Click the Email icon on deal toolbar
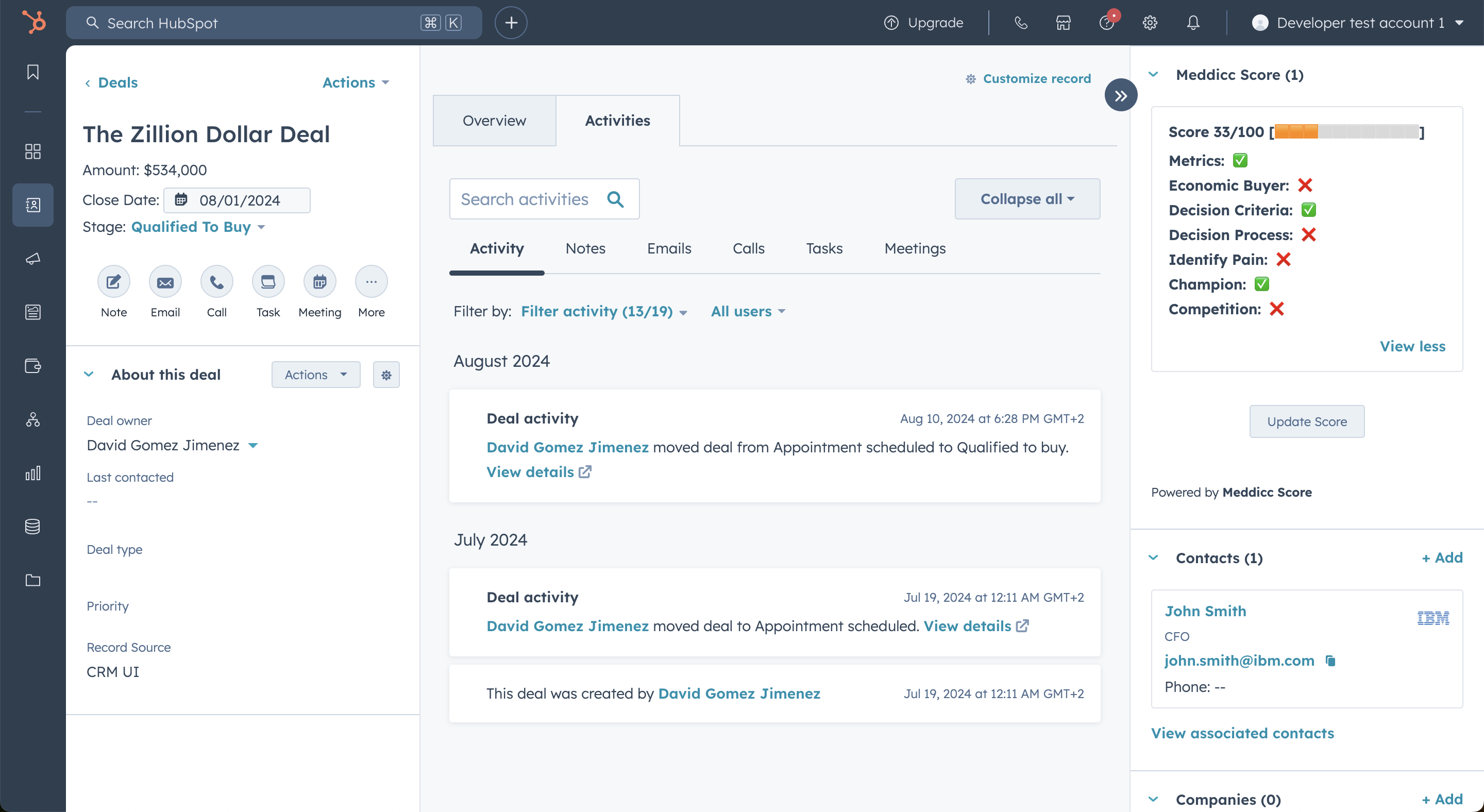 [165, 282]
